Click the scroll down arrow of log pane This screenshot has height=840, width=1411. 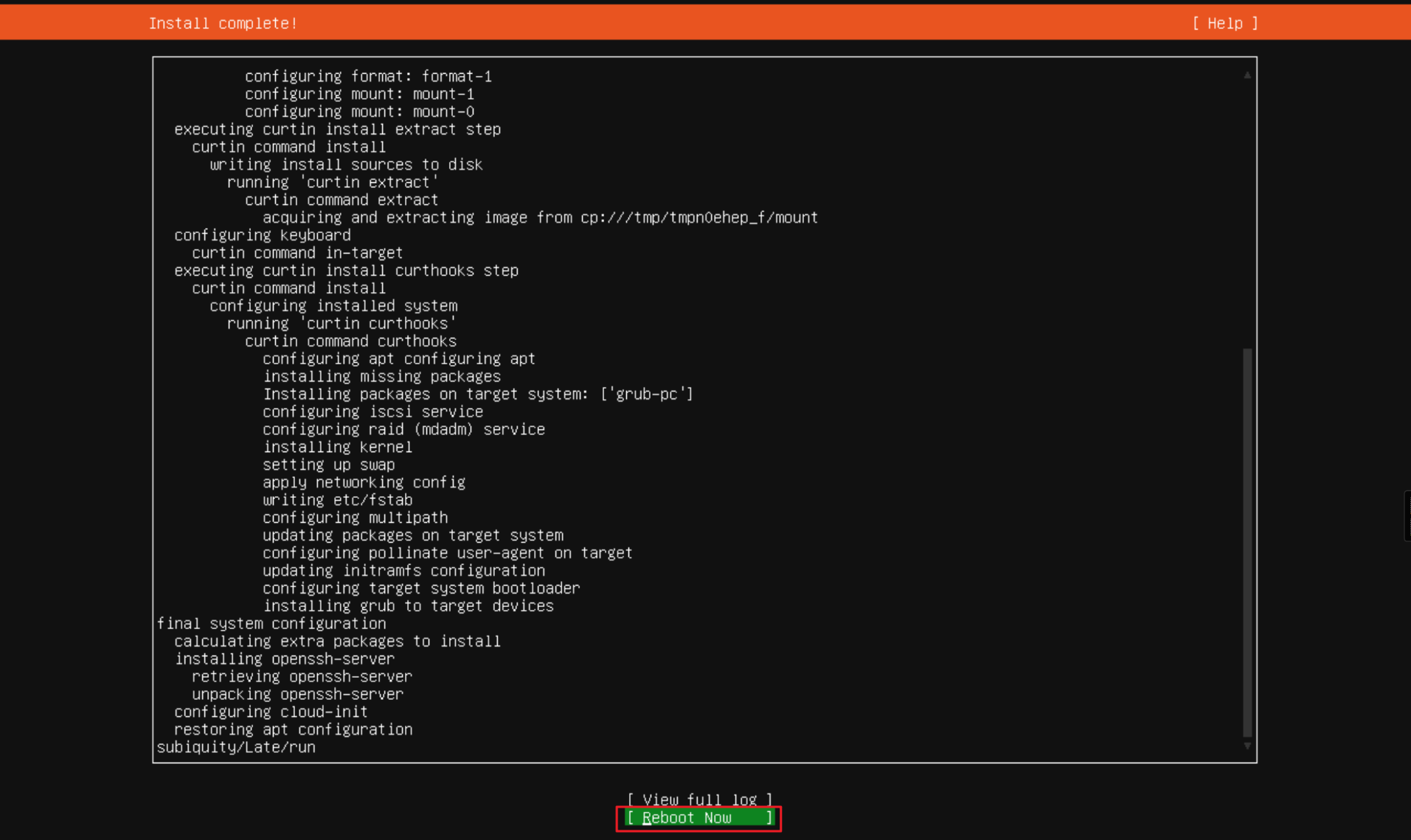1247,746
